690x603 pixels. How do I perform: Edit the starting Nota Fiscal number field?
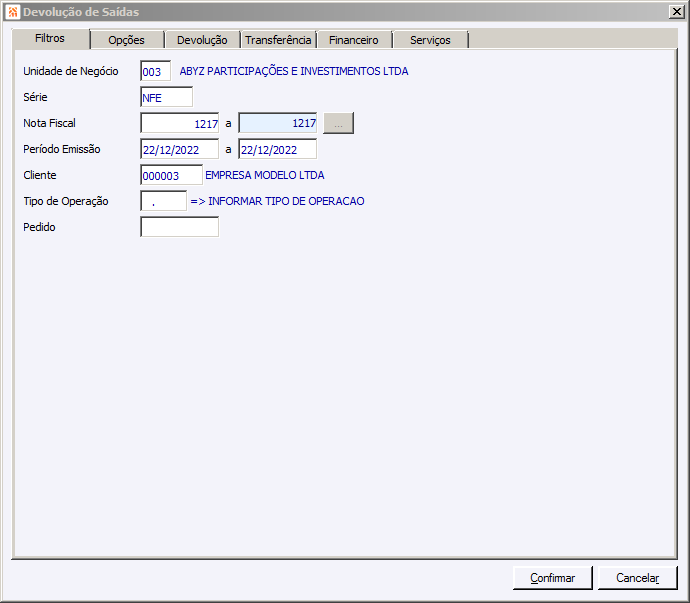click(180, 123)
